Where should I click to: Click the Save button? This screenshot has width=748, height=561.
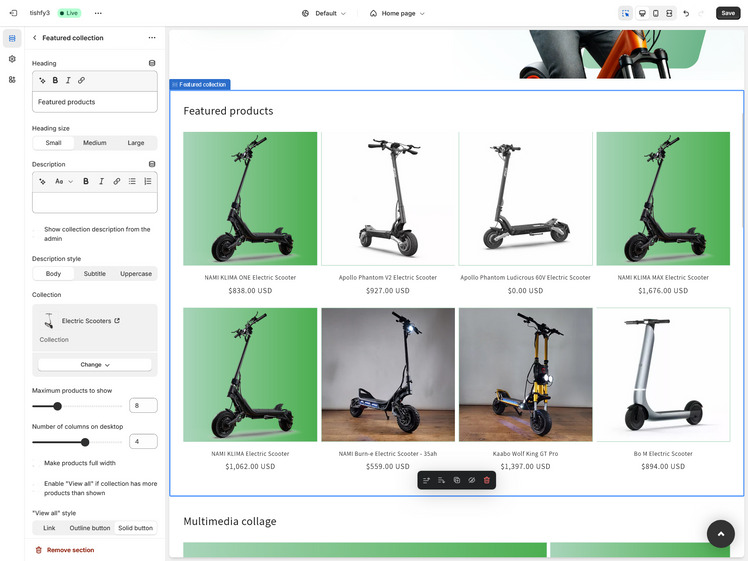[728, 13]
